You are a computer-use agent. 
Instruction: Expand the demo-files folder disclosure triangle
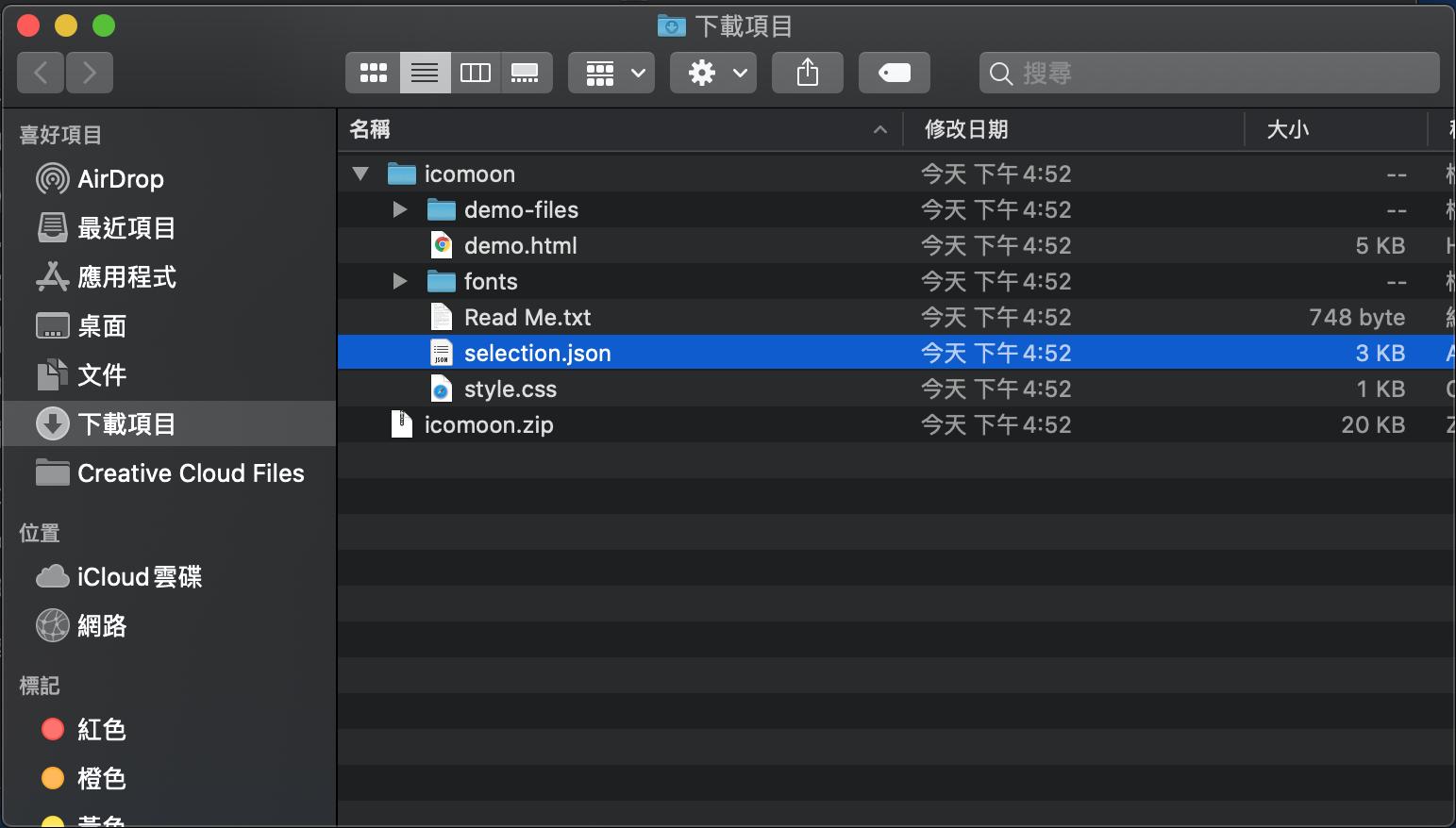pos(400,209)
